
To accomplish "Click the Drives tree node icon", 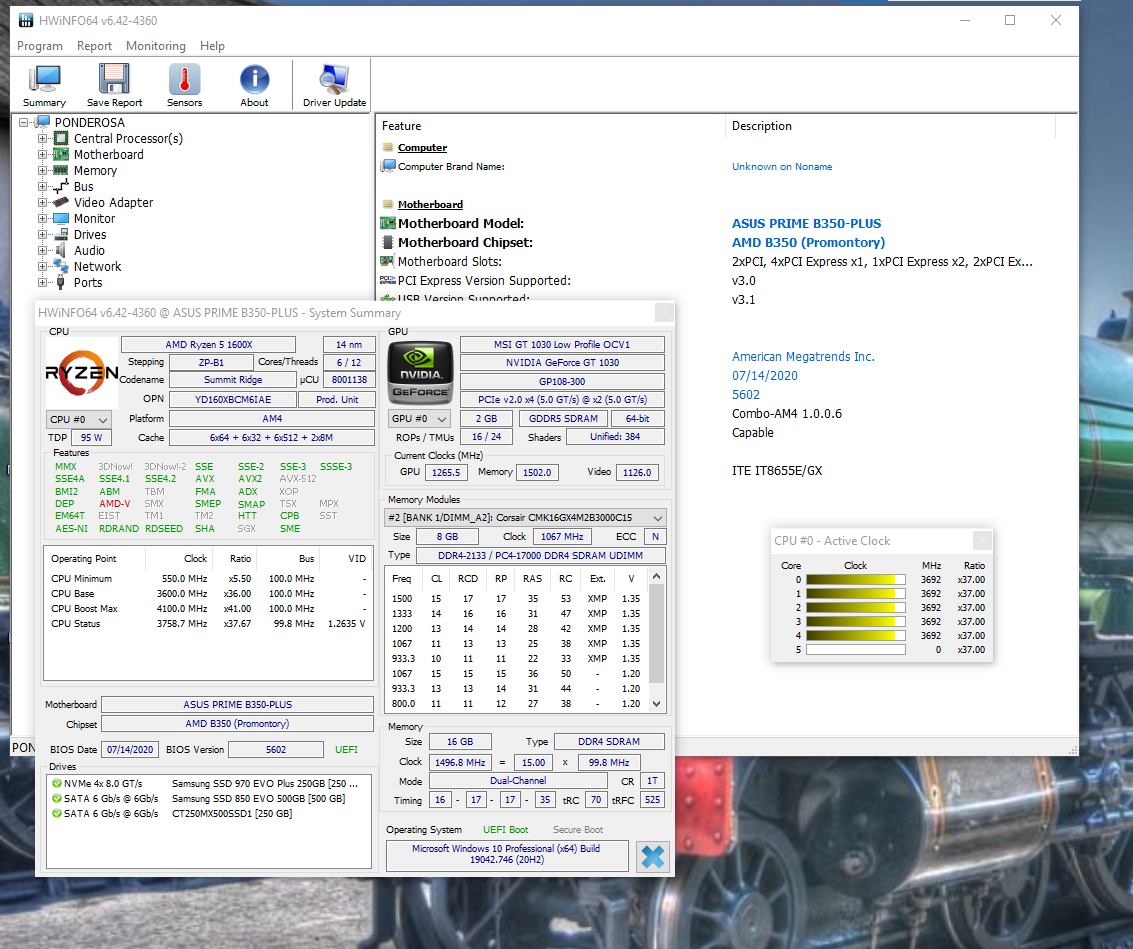I will click(61, 234).
